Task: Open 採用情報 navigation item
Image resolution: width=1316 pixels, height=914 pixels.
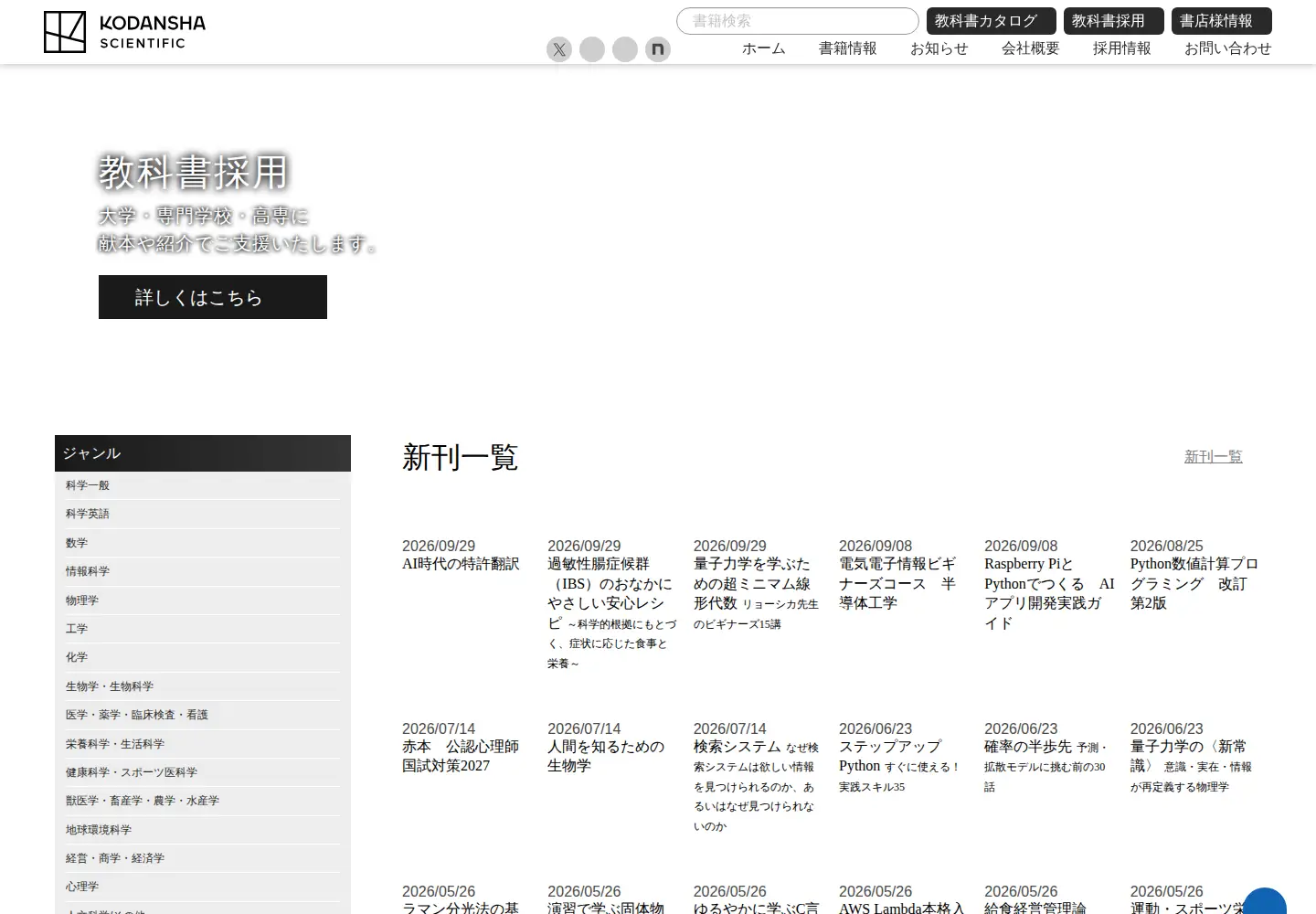Action: click(x=1122, y=48)
